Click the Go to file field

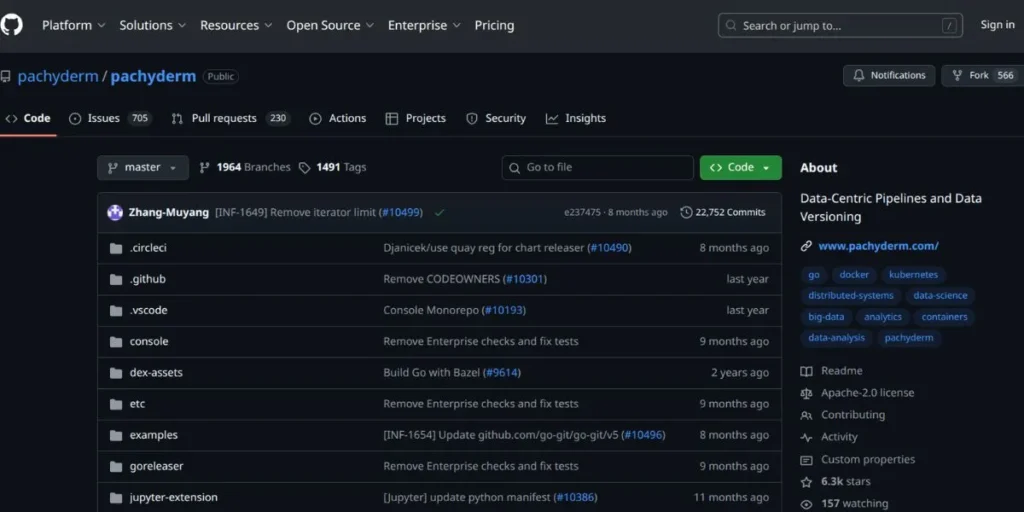pyautogui.click(x=597, y=168)
